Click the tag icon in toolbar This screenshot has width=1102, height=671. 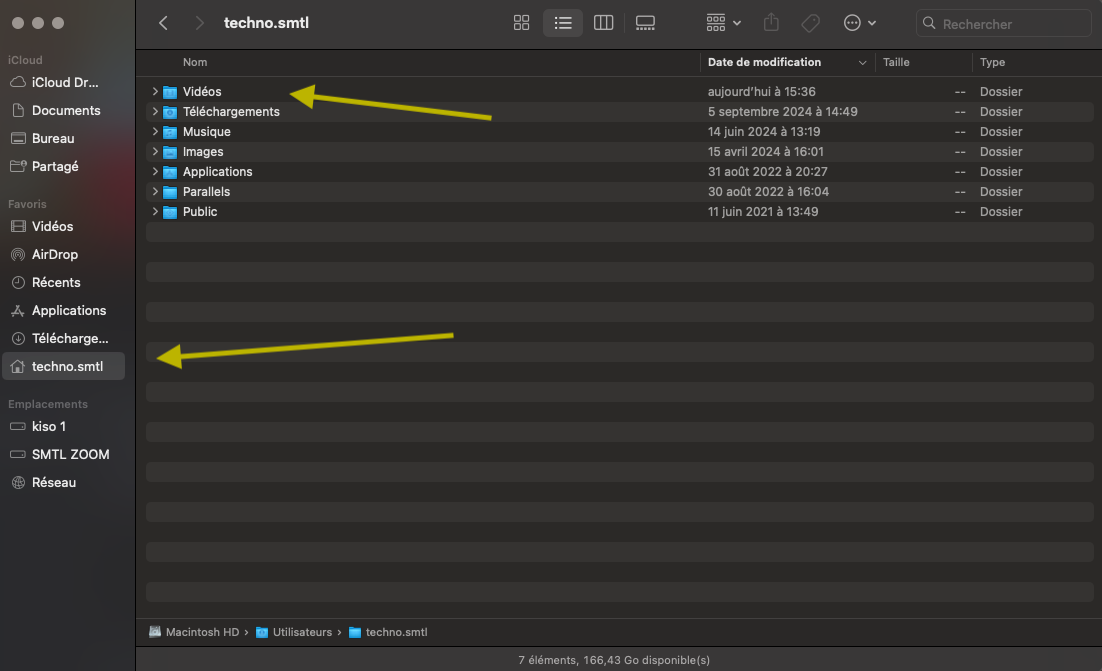[x=811, y=23]
